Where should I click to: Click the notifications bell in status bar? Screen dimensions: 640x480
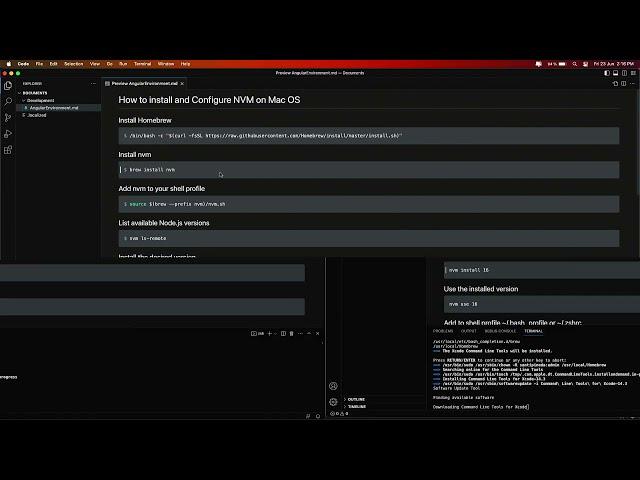click(318, 416)
